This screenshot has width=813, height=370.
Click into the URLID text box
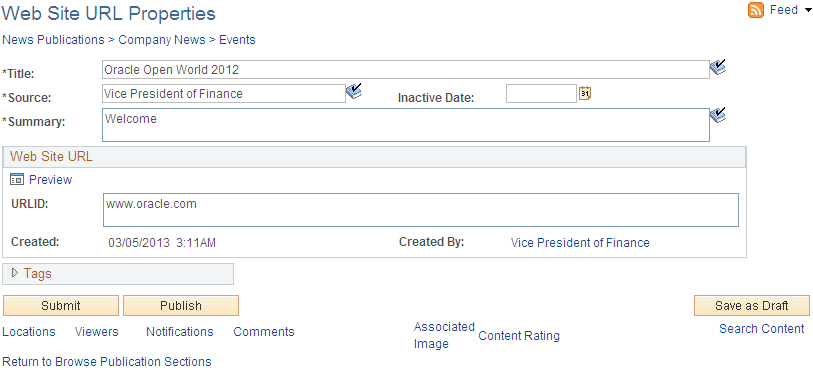coord(421,210)
